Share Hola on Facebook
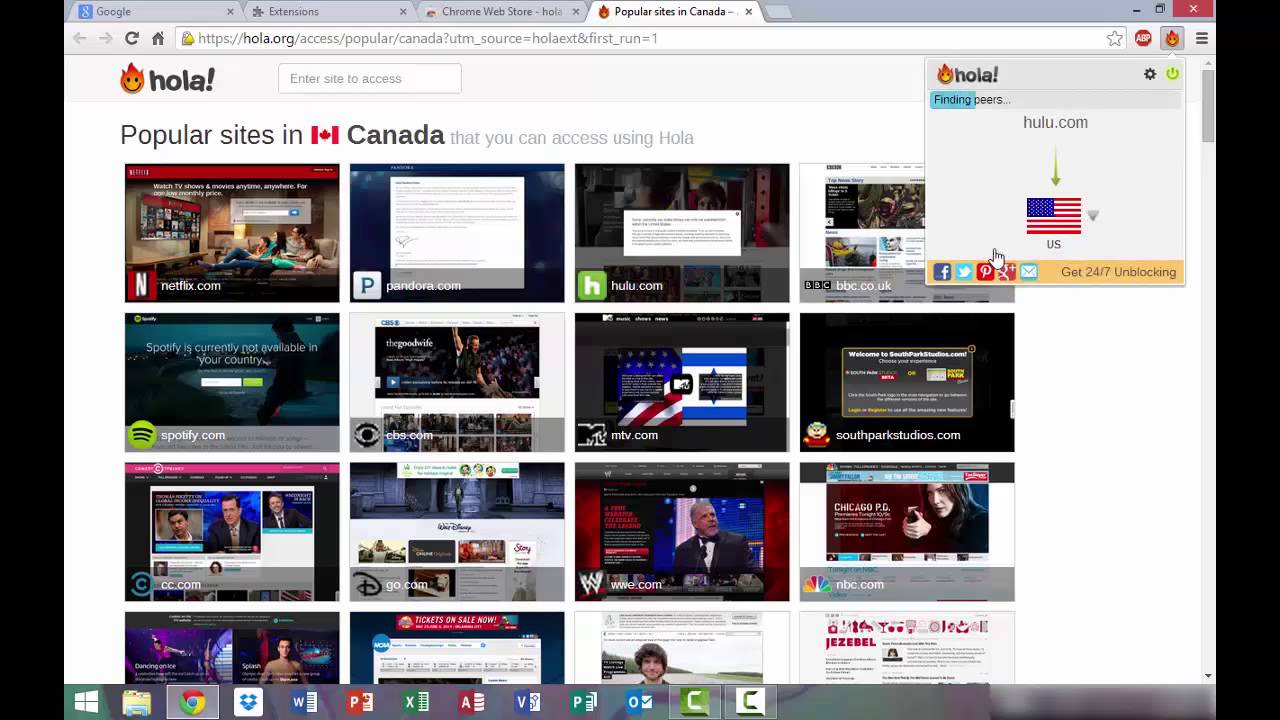This screenshot has width=1280, height=720. click(x=942, y=272)
